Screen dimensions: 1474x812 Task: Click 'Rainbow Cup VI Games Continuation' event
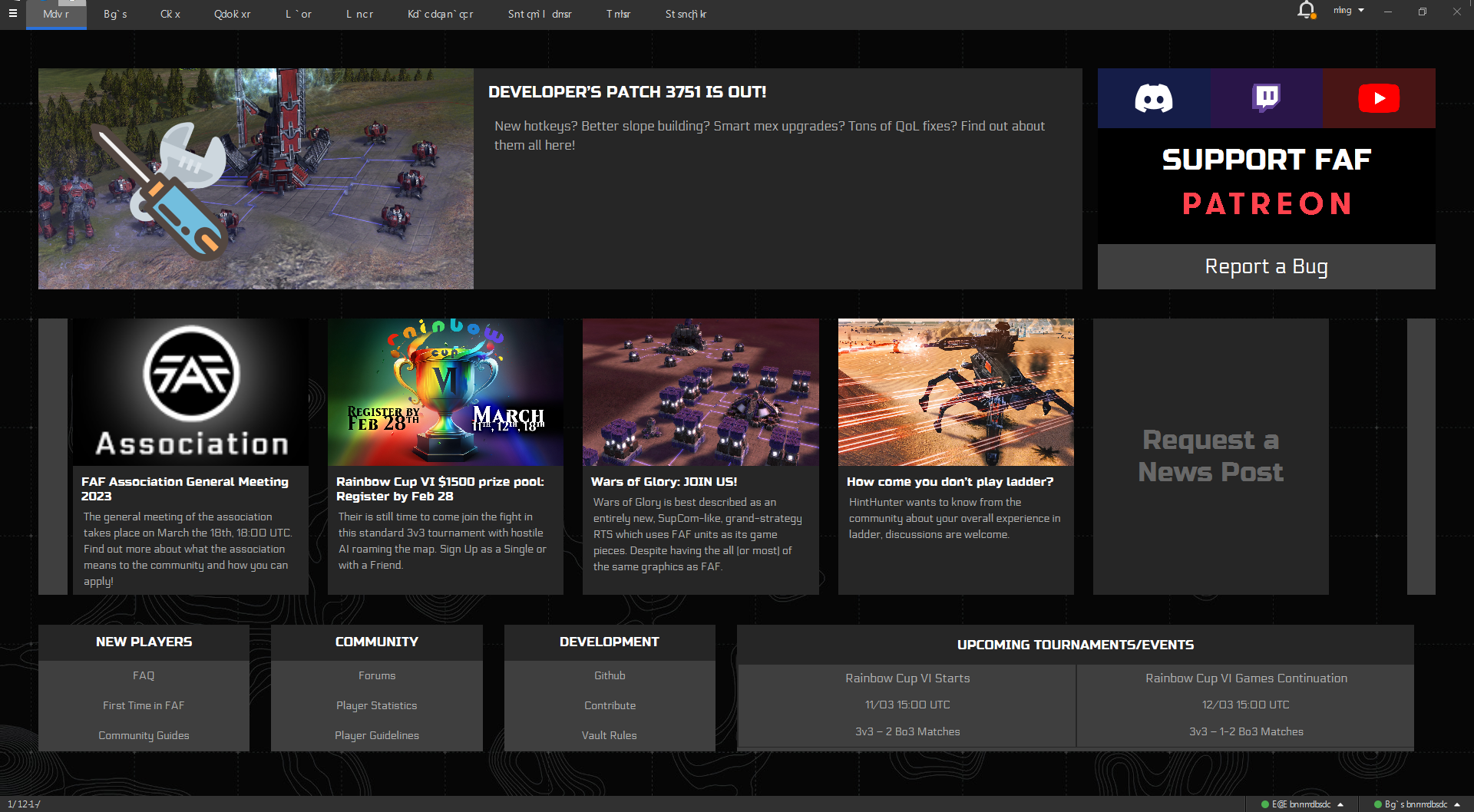pyautogui.click(x=1246, y=678)
